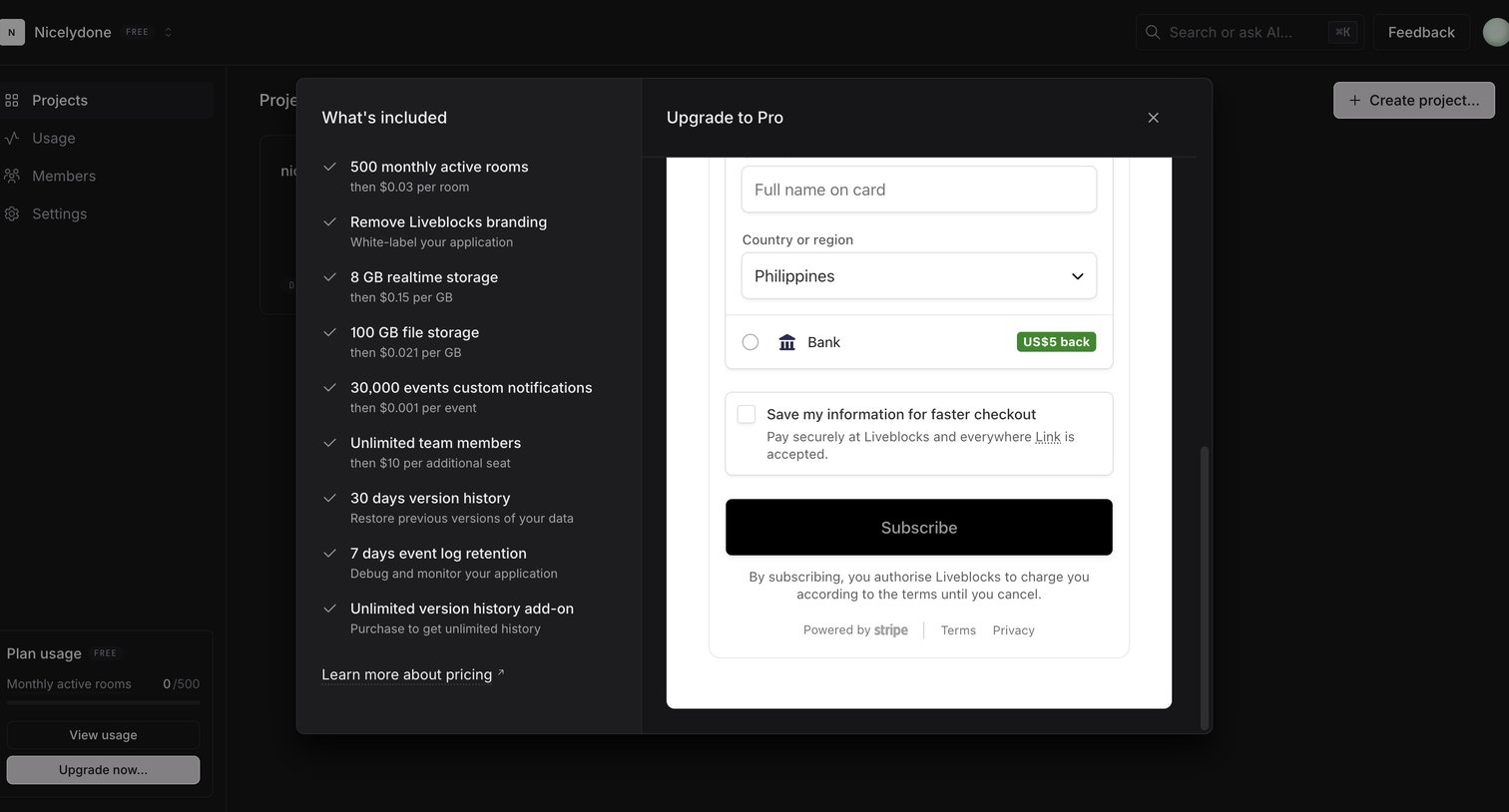The width and height of the screenshot is (1509, 812).
Task: Open Usage in the sidebar
Action: point(106,138)
